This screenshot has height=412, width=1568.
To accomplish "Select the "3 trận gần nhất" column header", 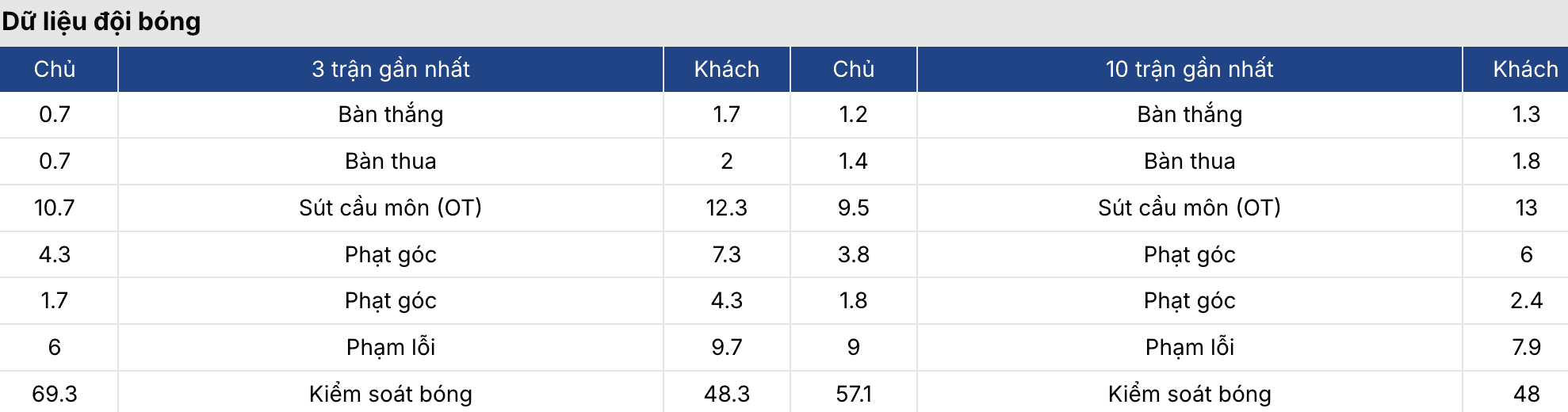I will (x=390, y=69).
